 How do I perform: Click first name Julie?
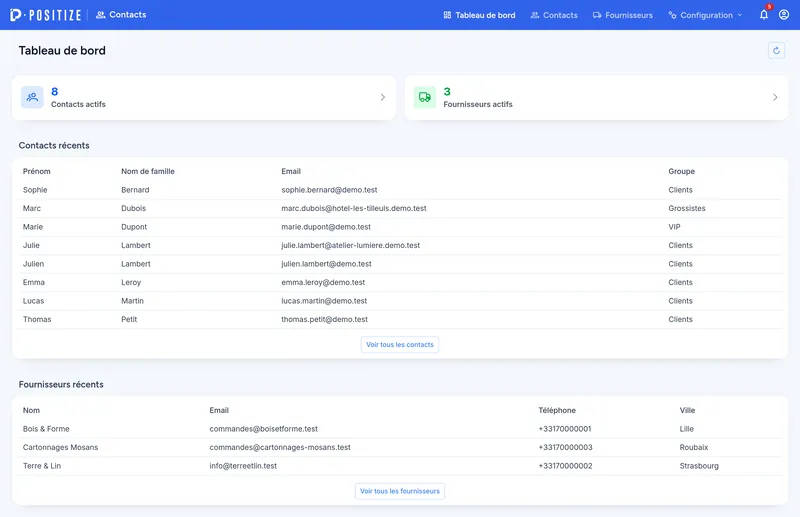click(31, 245)
